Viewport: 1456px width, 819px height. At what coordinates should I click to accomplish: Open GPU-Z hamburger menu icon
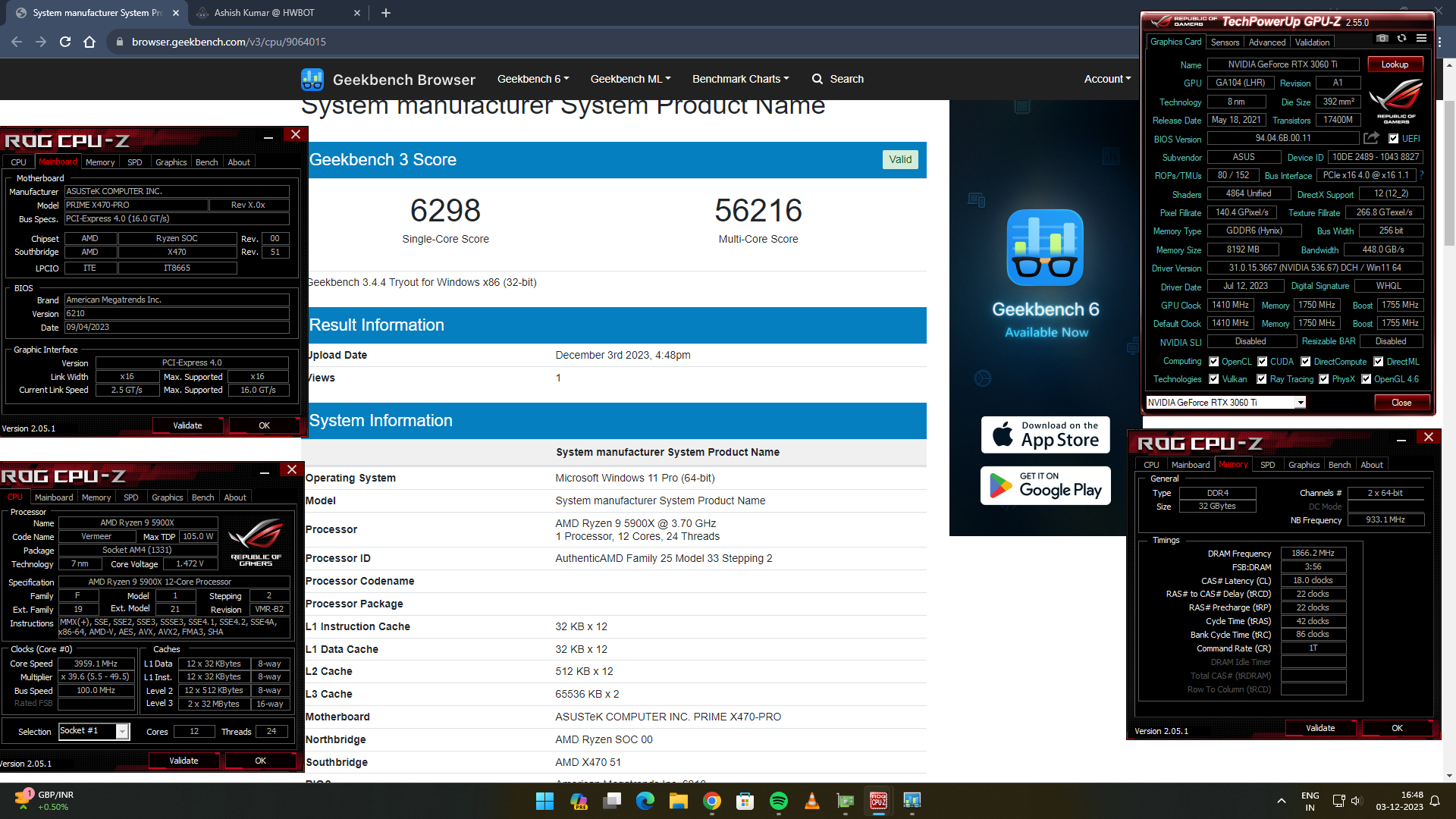coord(1421,39)
